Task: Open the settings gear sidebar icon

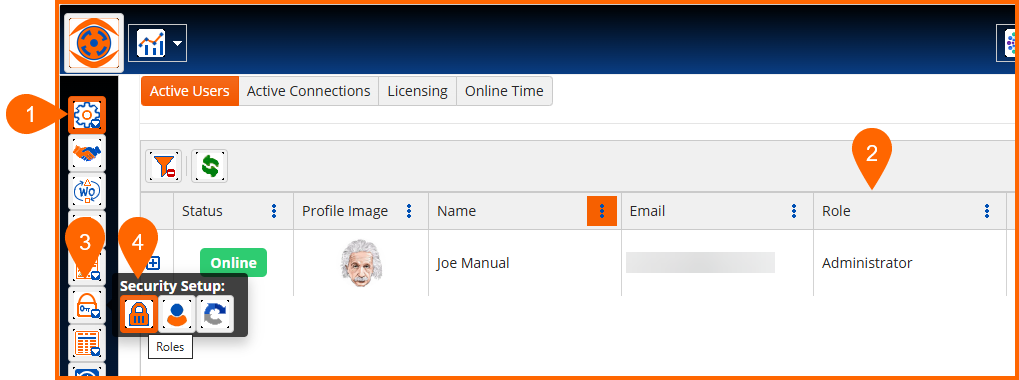Action: click(x=86, y=115)
